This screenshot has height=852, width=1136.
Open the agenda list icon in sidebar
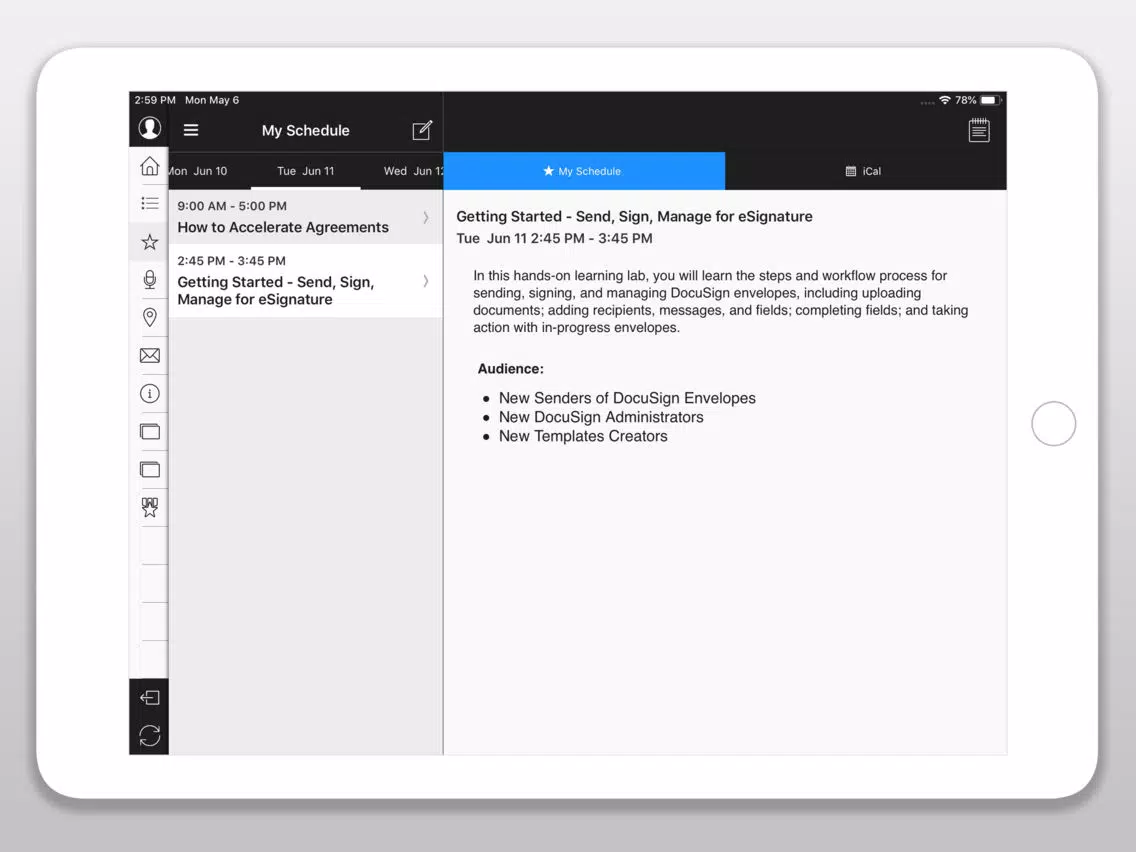(149, 204)
